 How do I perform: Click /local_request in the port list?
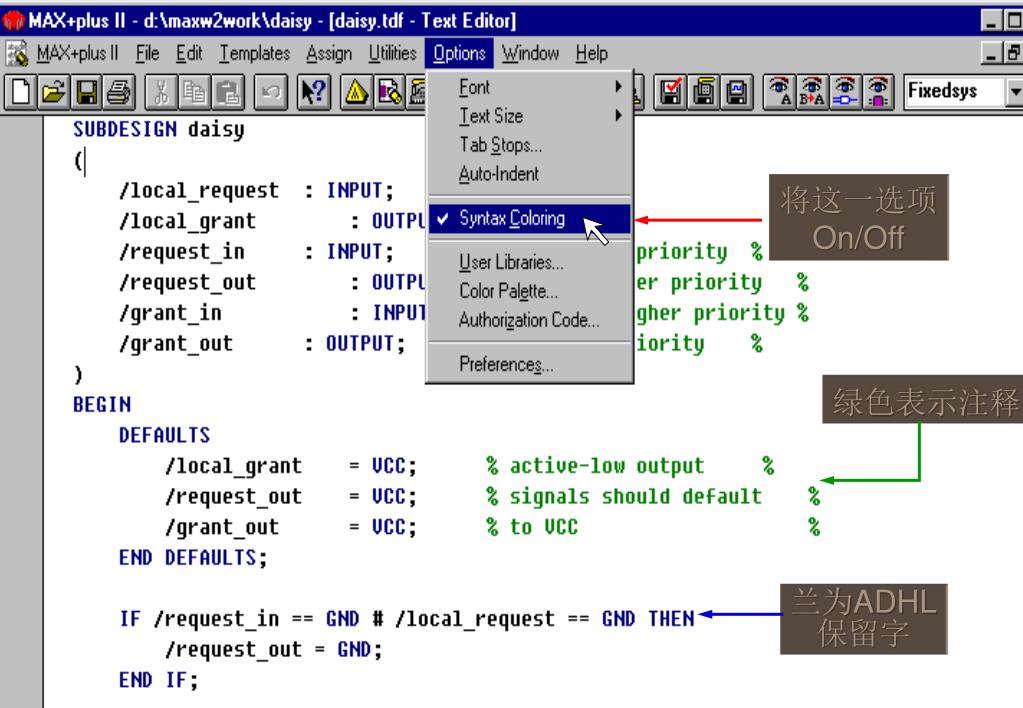[199, 191]
